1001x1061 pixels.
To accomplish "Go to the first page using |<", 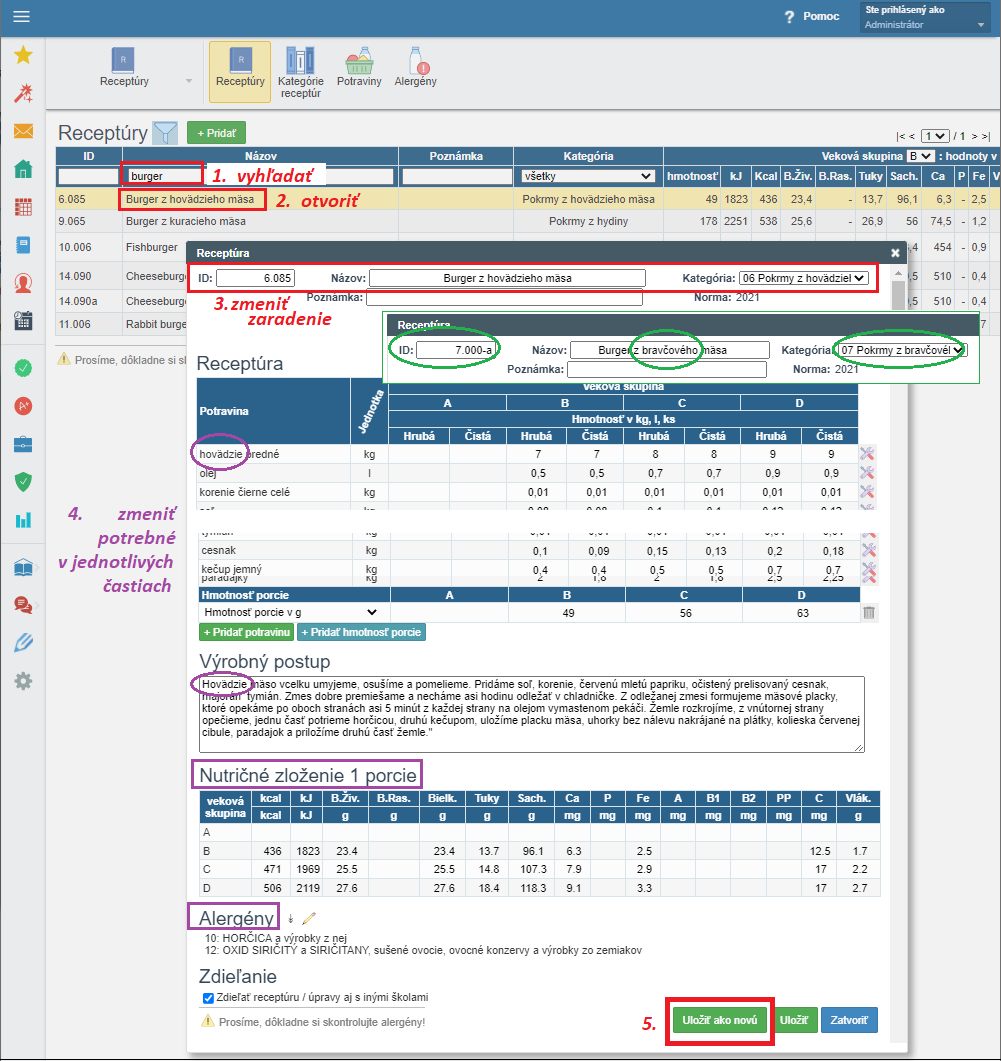I will coord(900,137).
